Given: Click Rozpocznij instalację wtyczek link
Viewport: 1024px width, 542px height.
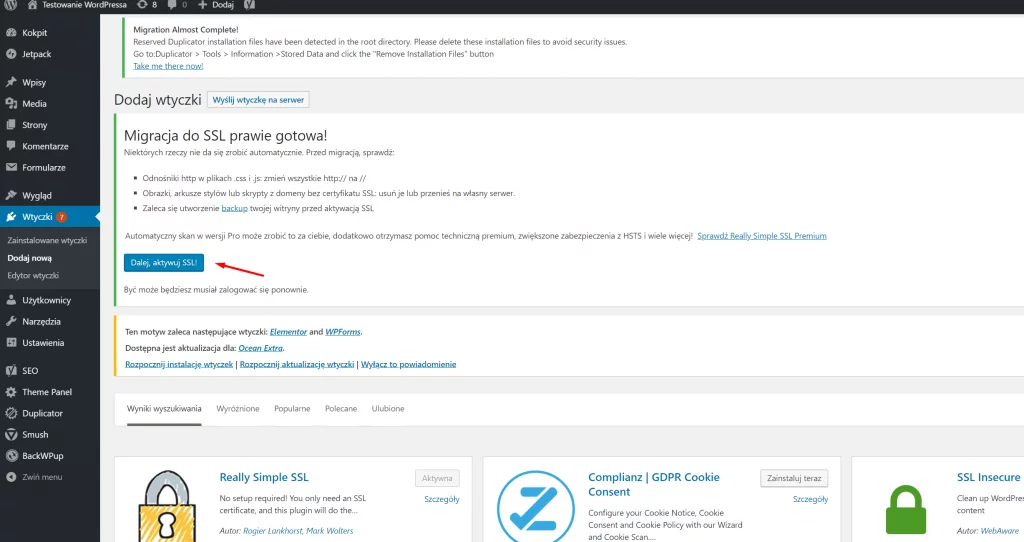Looking at the screenshot, I should pyautogui.click(x=179, y=364).
